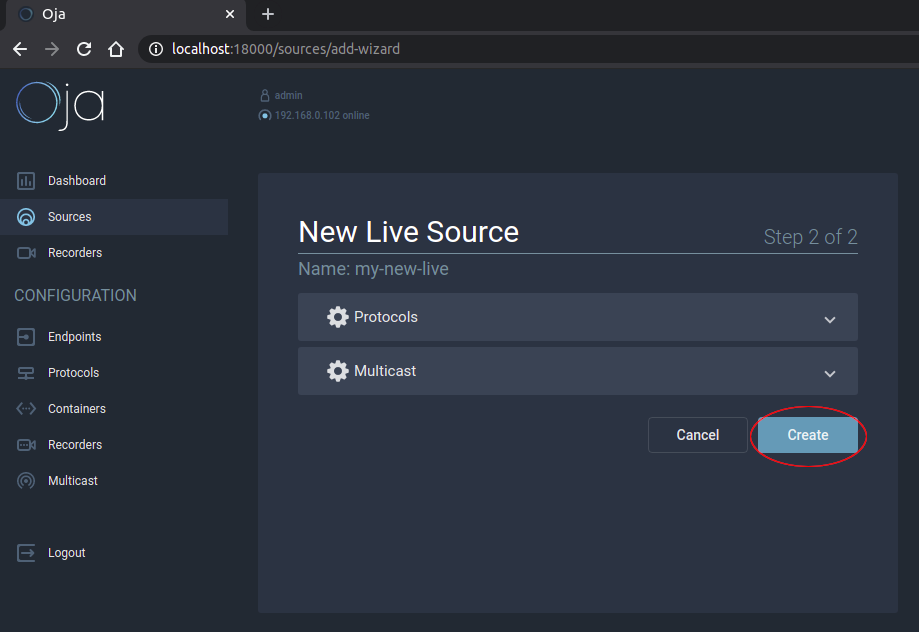
Task: Click the Multicast panel title
Action: [385, 371]
